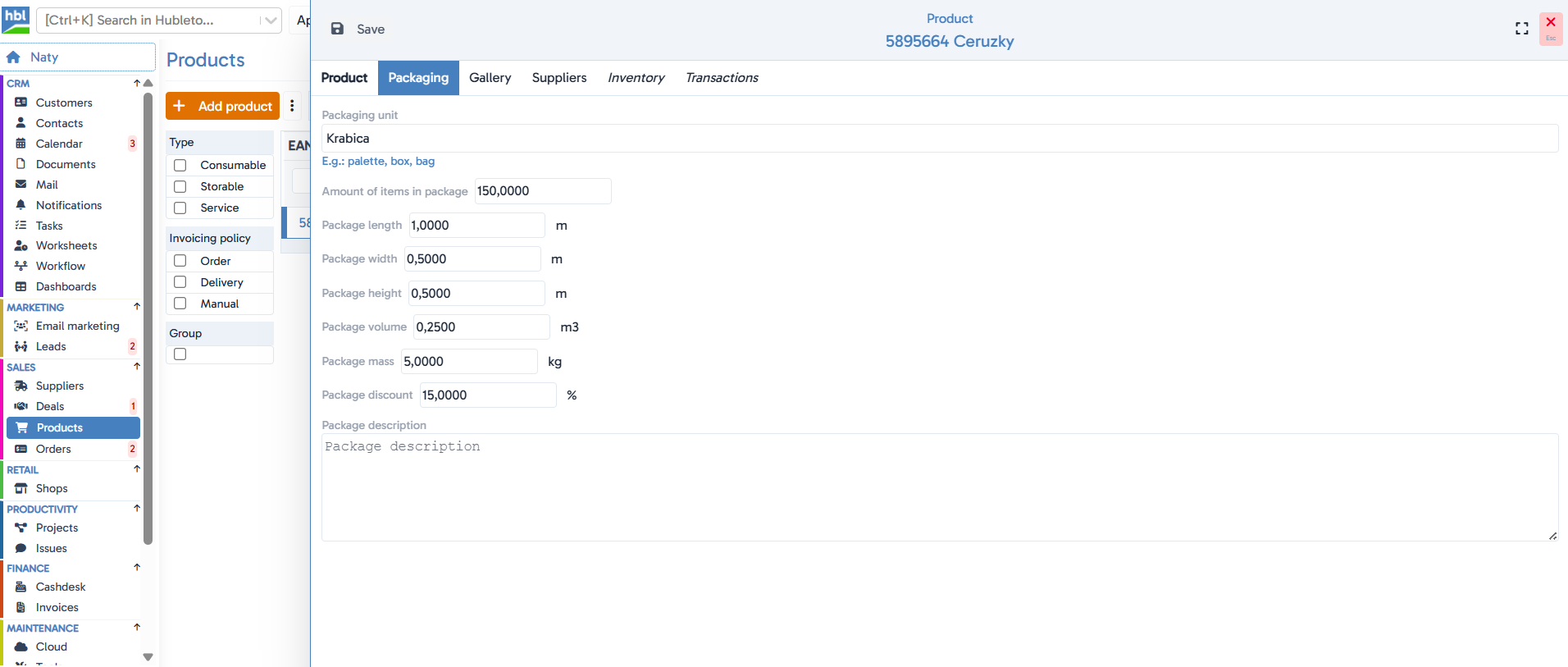The width and height of the screenshot is (1568, 667).
Task: Click the Home icon beside Naty
Action: pyautogui.click(x=13, y=57)
